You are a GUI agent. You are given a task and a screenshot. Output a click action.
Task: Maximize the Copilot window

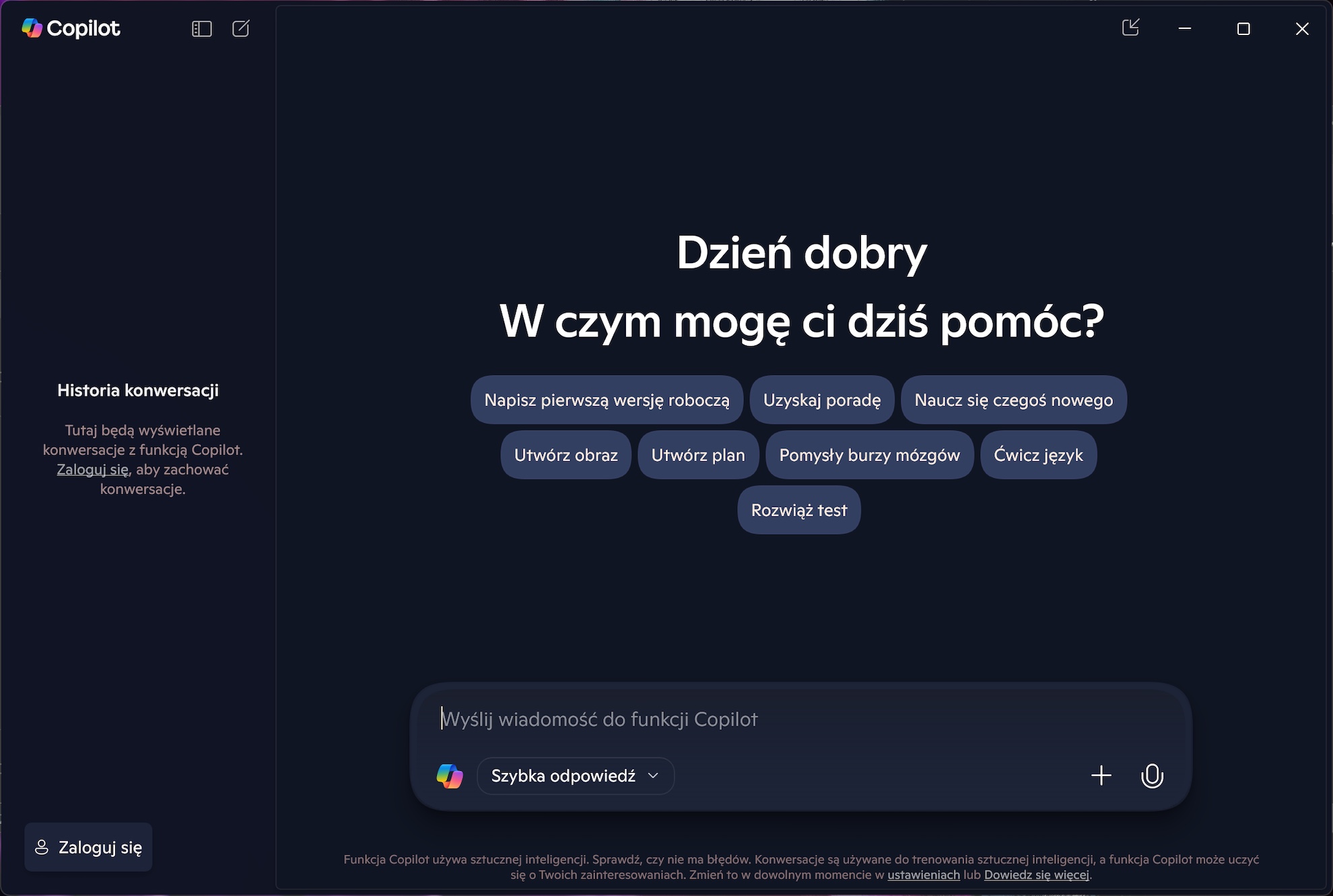coord(1243,28)
